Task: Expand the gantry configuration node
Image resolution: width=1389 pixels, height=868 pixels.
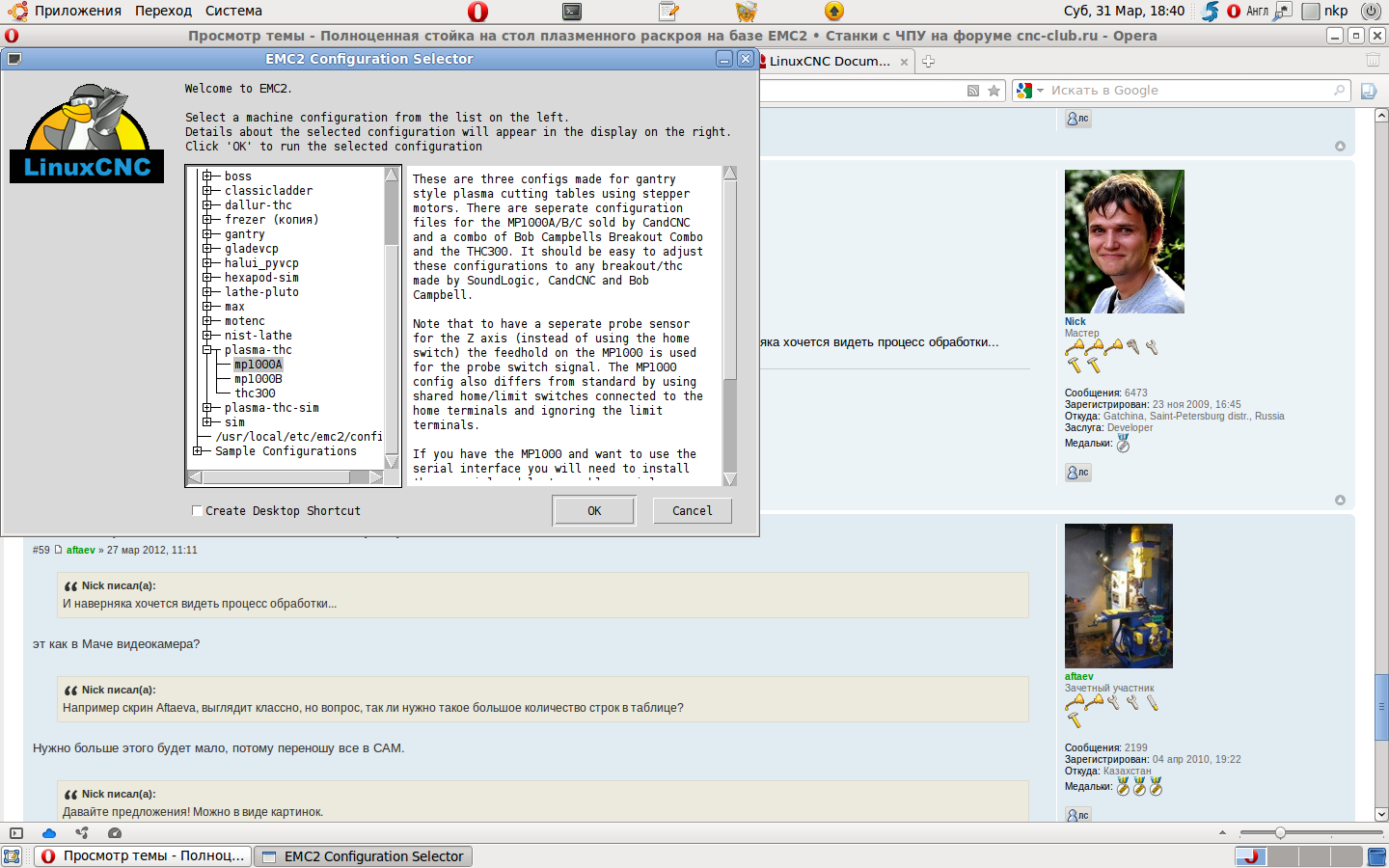Action: click(x=207, y=234)
